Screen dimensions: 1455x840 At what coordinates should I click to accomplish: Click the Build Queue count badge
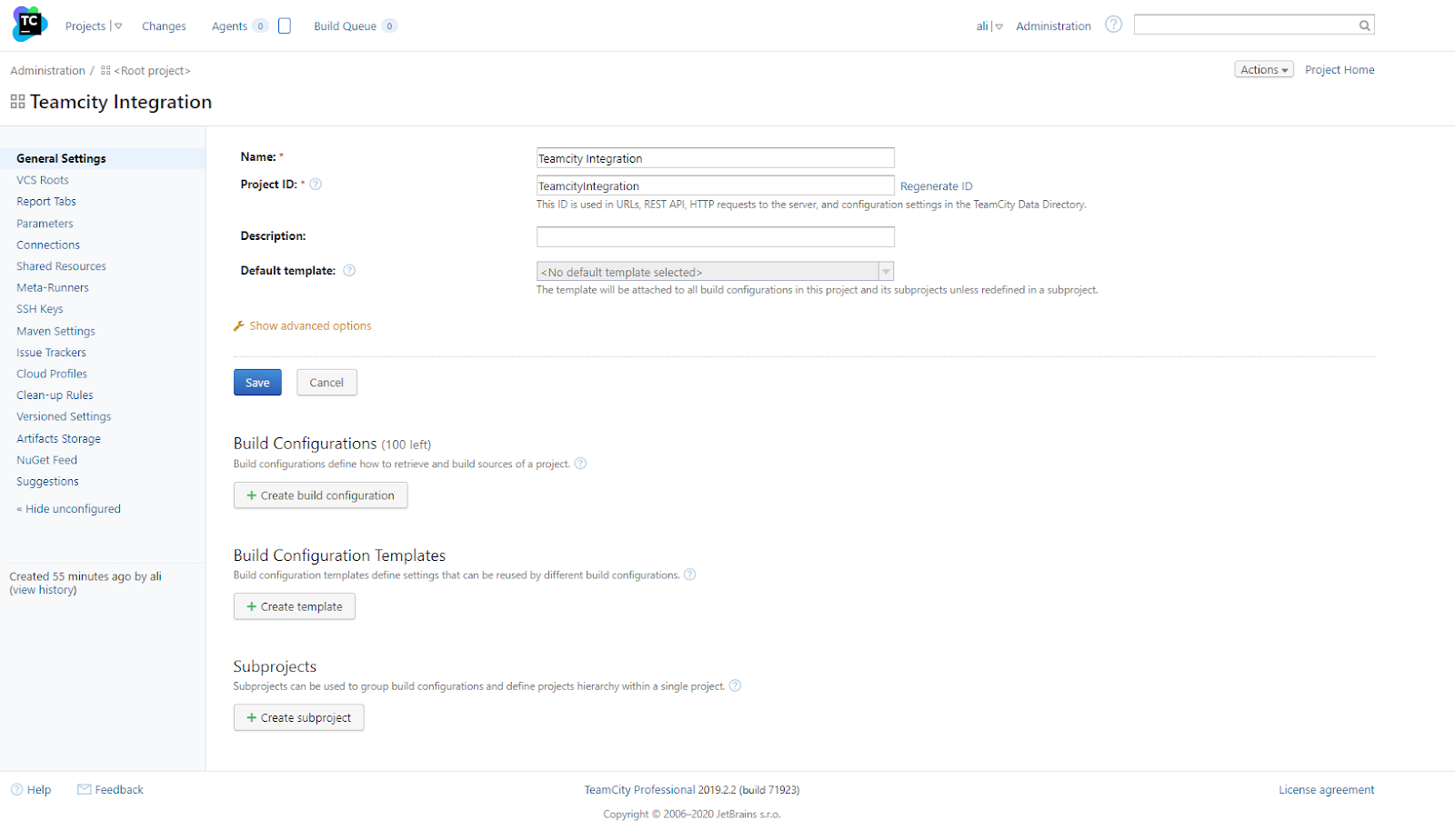[389, 25]
